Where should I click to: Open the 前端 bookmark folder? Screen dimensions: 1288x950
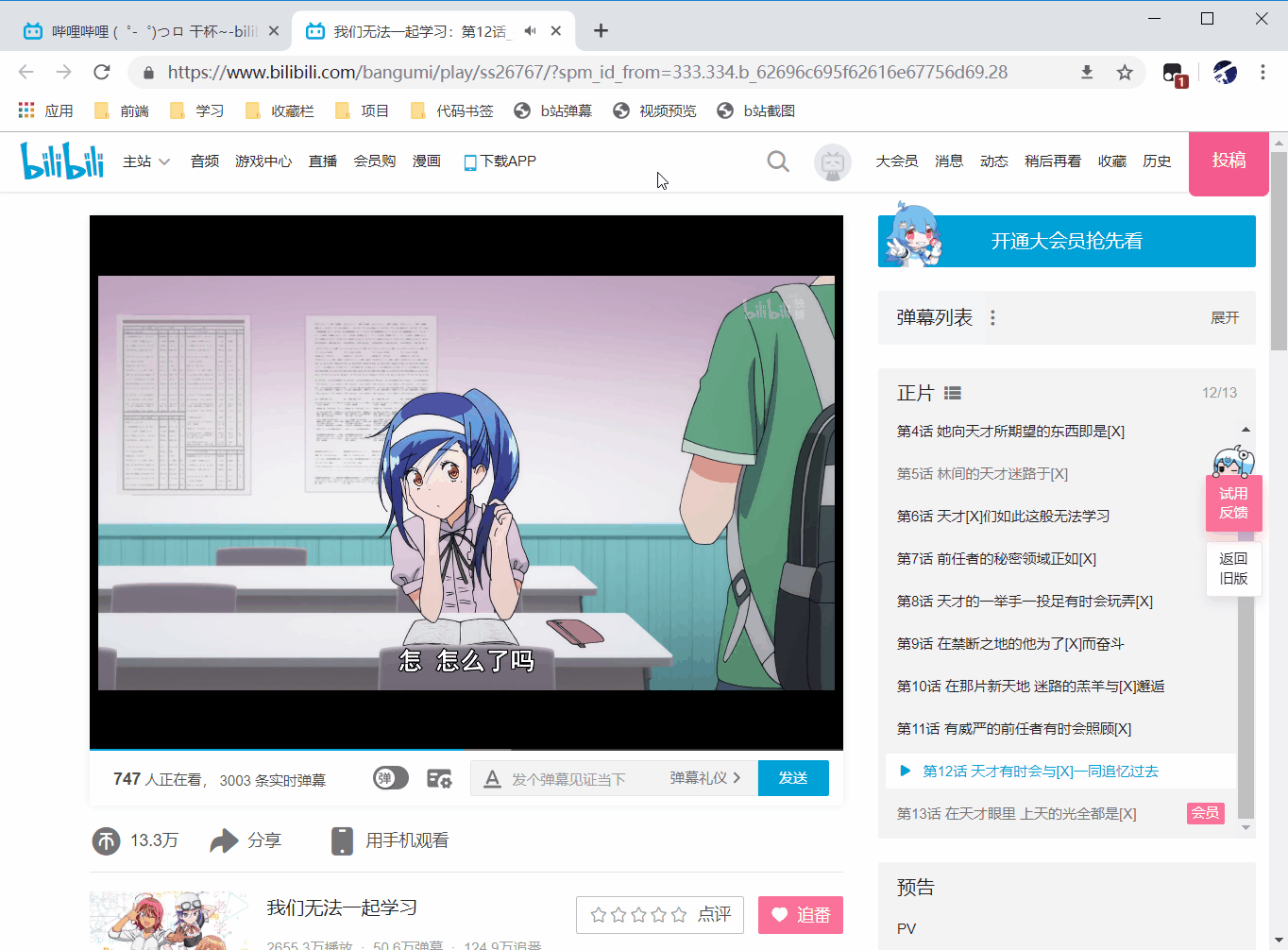122,110
